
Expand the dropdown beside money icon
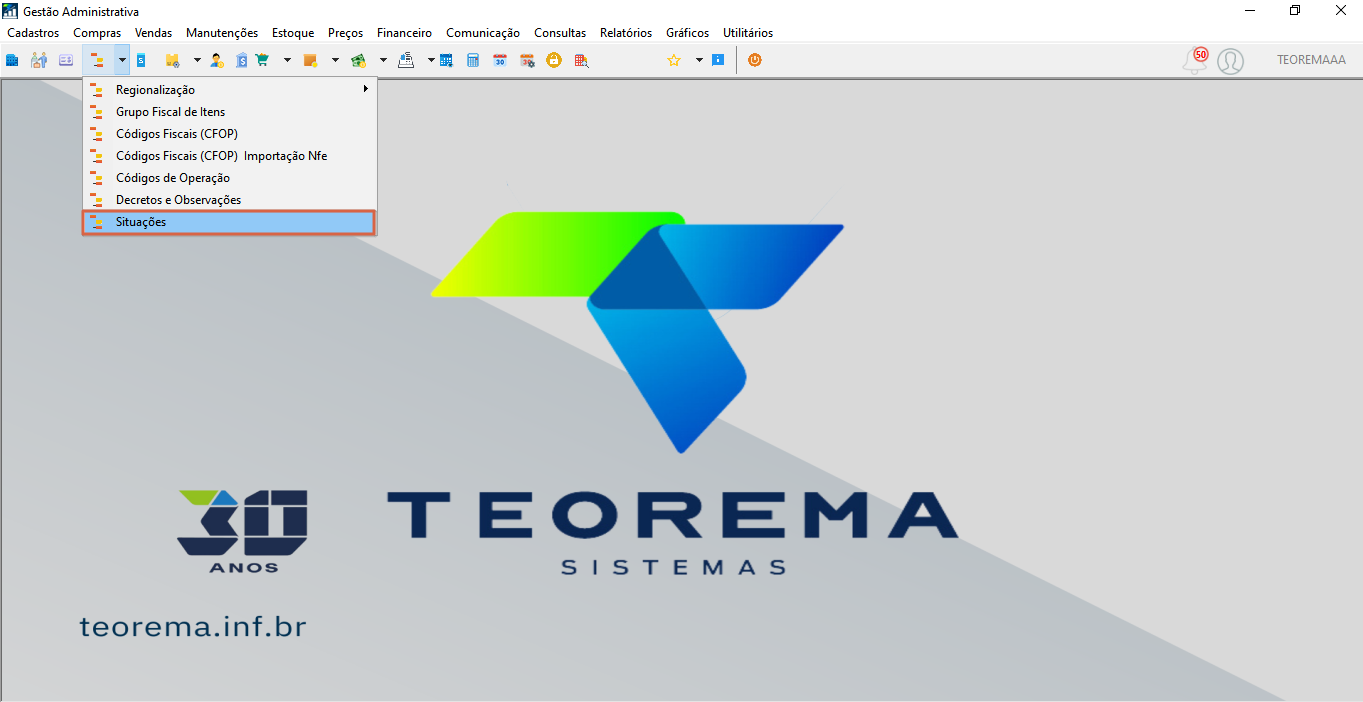[383, 60]
